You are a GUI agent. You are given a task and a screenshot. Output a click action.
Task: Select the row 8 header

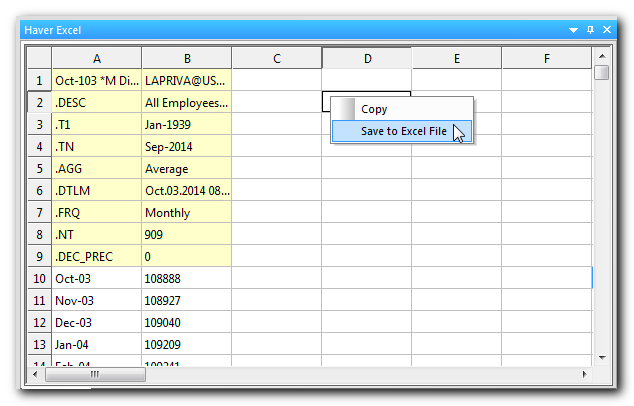39,235
